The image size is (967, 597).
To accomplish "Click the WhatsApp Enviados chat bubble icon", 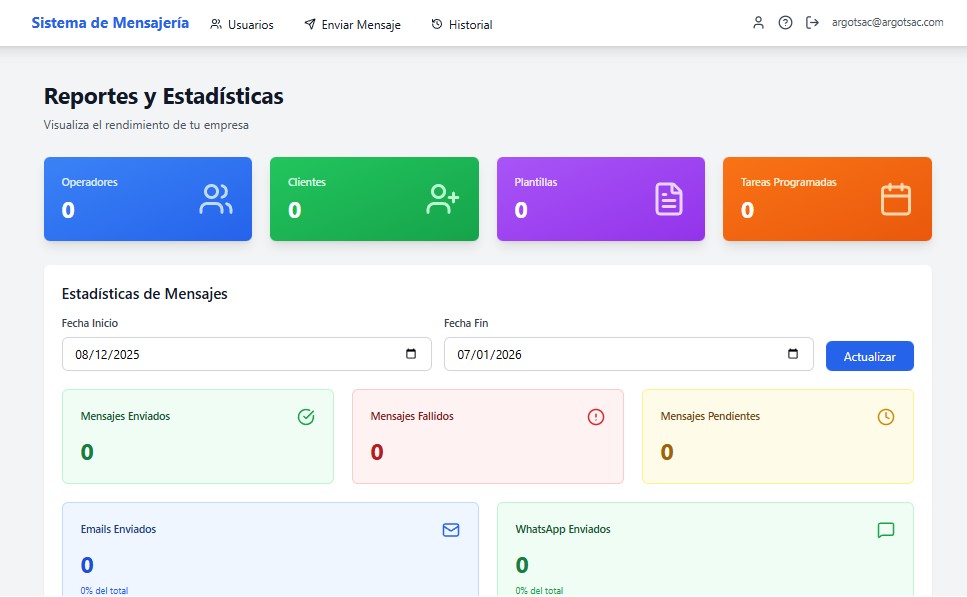I will [886, 530].
